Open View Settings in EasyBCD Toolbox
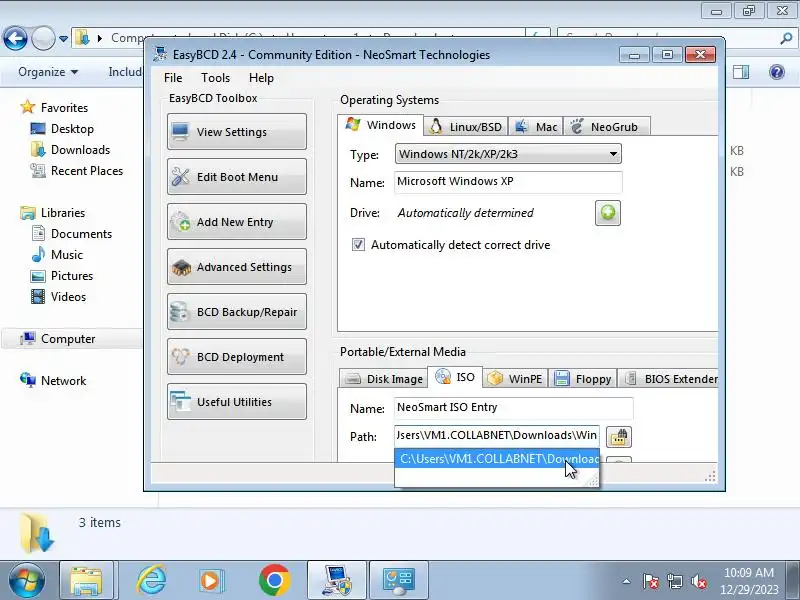This screenshot has height=600, width=800. 237,132
